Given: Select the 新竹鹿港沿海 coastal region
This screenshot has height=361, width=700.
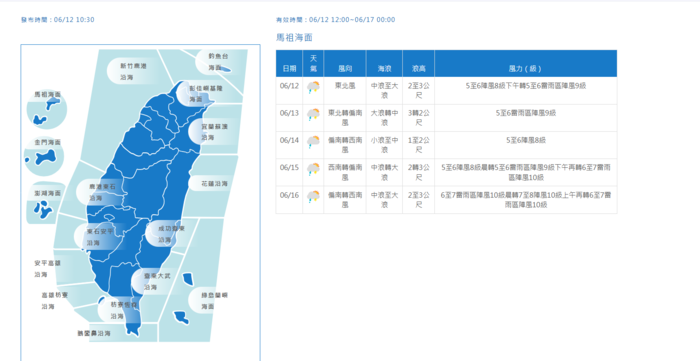Looking at the screenshot, I should pos(133,71).
